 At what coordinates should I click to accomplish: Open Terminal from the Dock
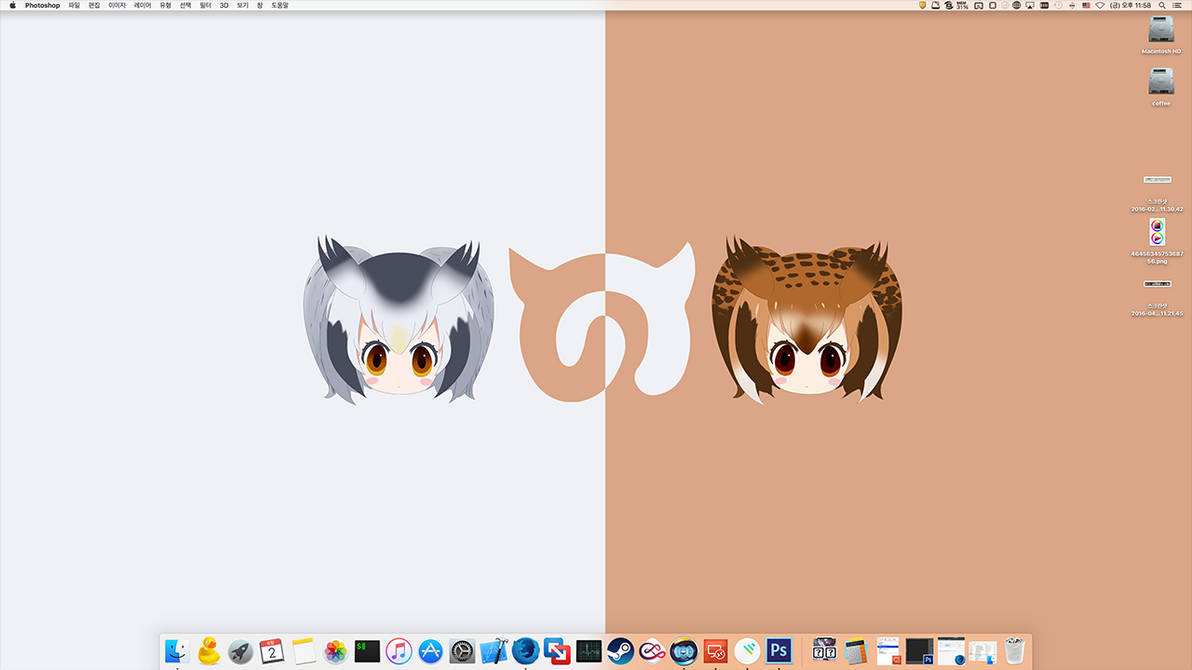click(367, 651)
